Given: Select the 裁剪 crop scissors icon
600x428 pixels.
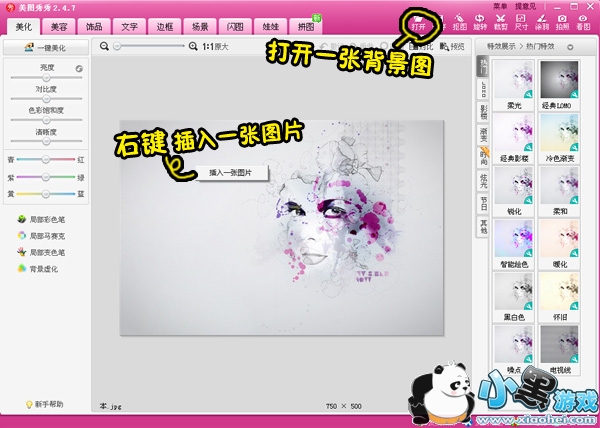Looking at the screenshot, I should 501,23.
